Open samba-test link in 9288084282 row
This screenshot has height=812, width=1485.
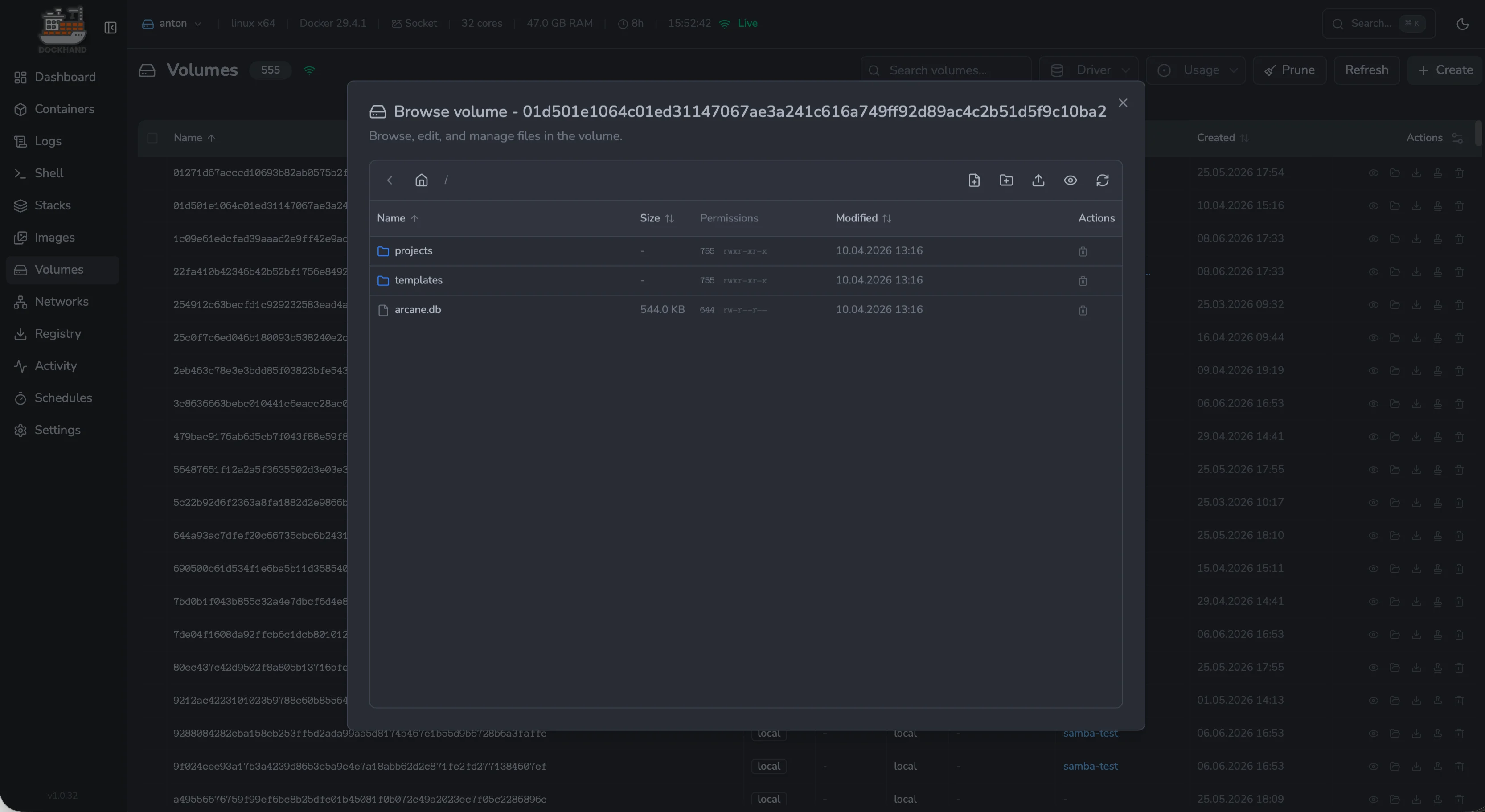click(x=1090, y=733)
